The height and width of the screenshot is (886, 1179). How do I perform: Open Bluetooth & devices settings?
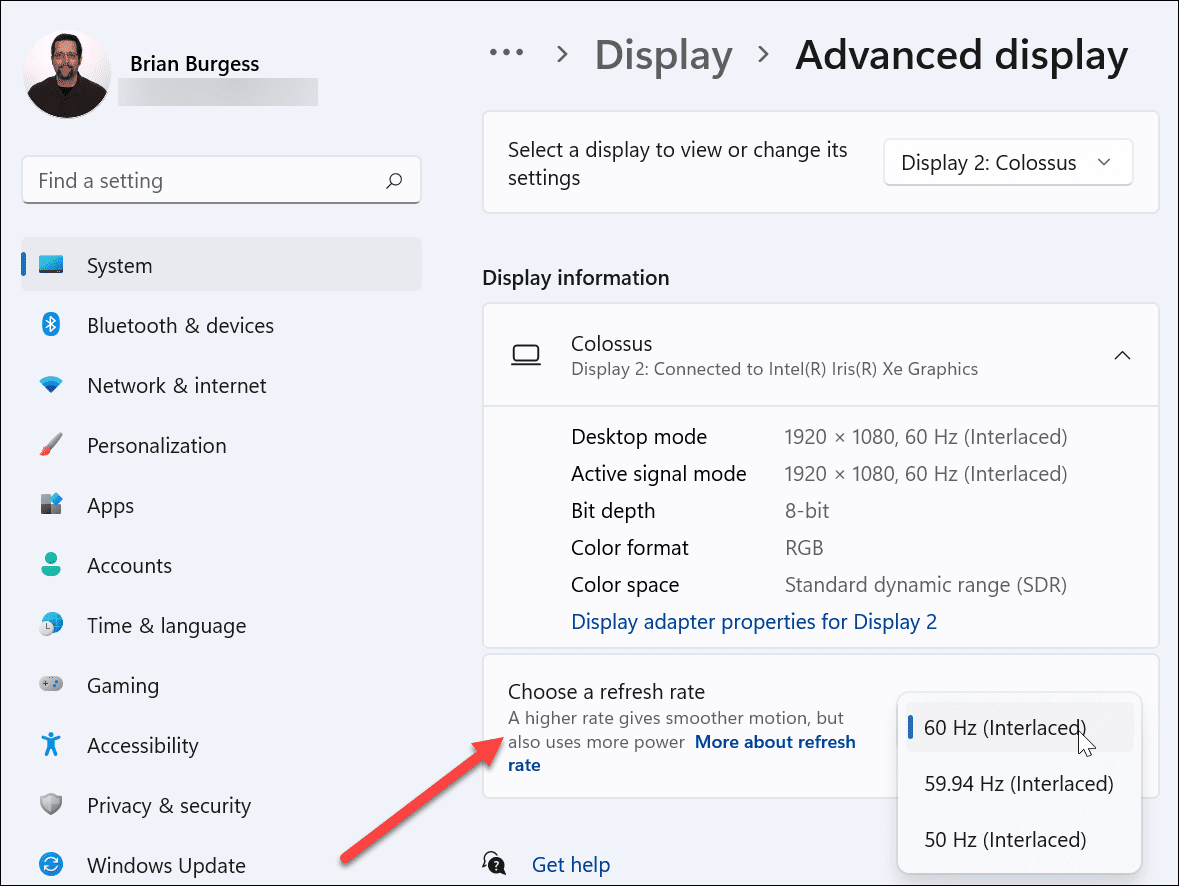click(221, 325)
